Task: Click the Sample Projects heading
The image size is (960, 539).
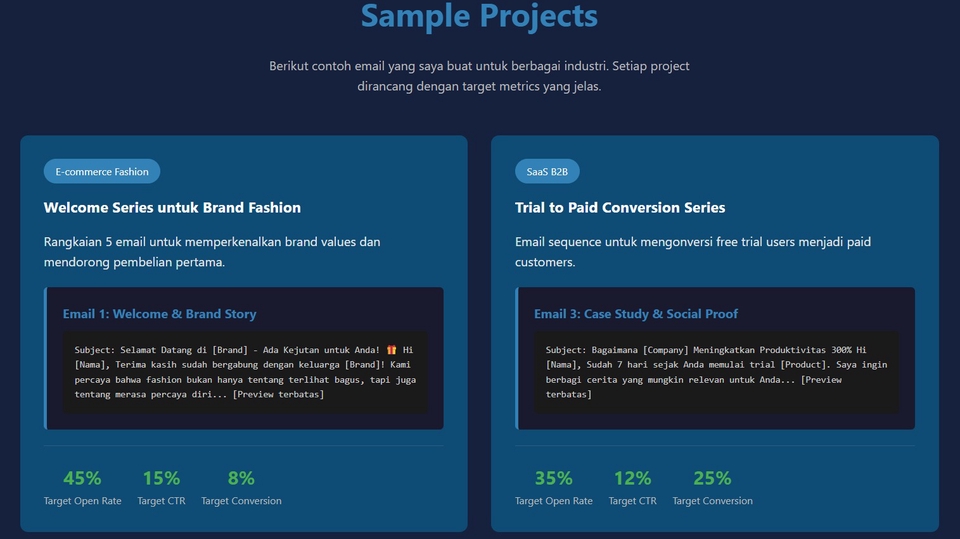Action: point(479,17)
